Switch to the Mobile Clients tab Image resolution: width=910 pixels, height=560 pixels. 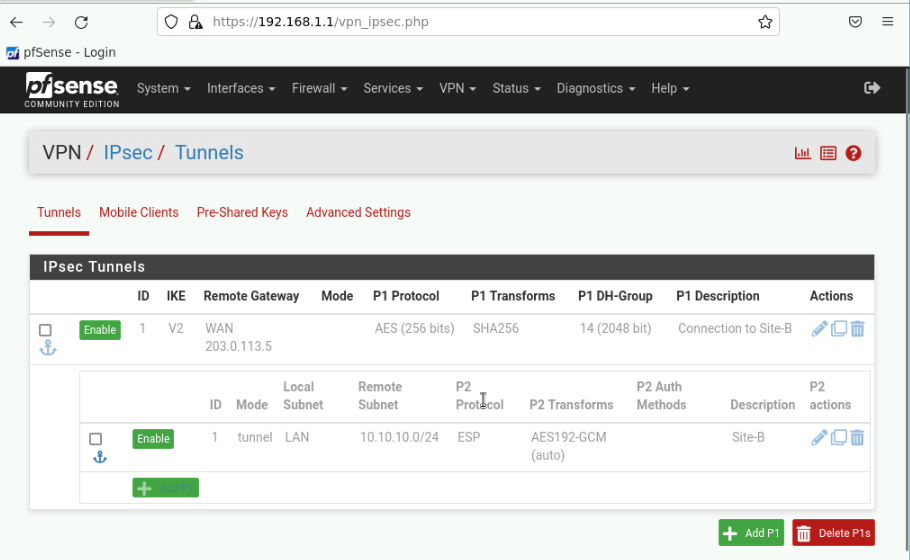coord(139,212)
